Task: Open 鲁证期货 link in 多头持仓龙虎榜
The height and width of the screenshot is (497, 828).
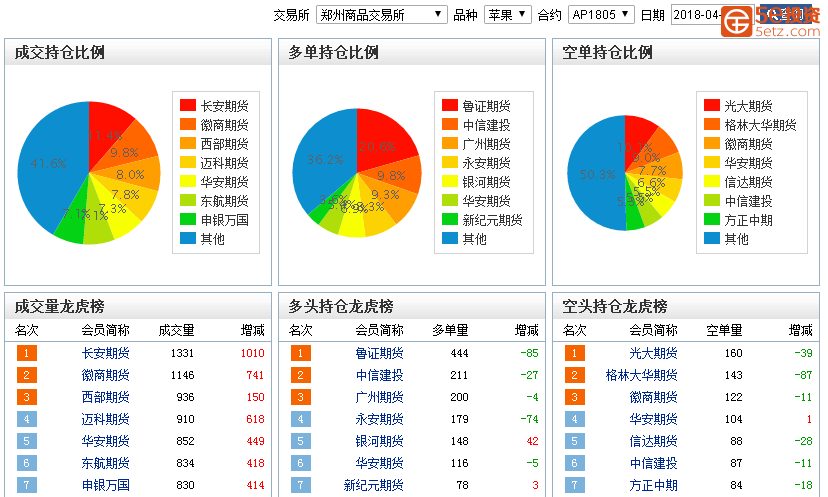Action: click(x=379, y=353)
